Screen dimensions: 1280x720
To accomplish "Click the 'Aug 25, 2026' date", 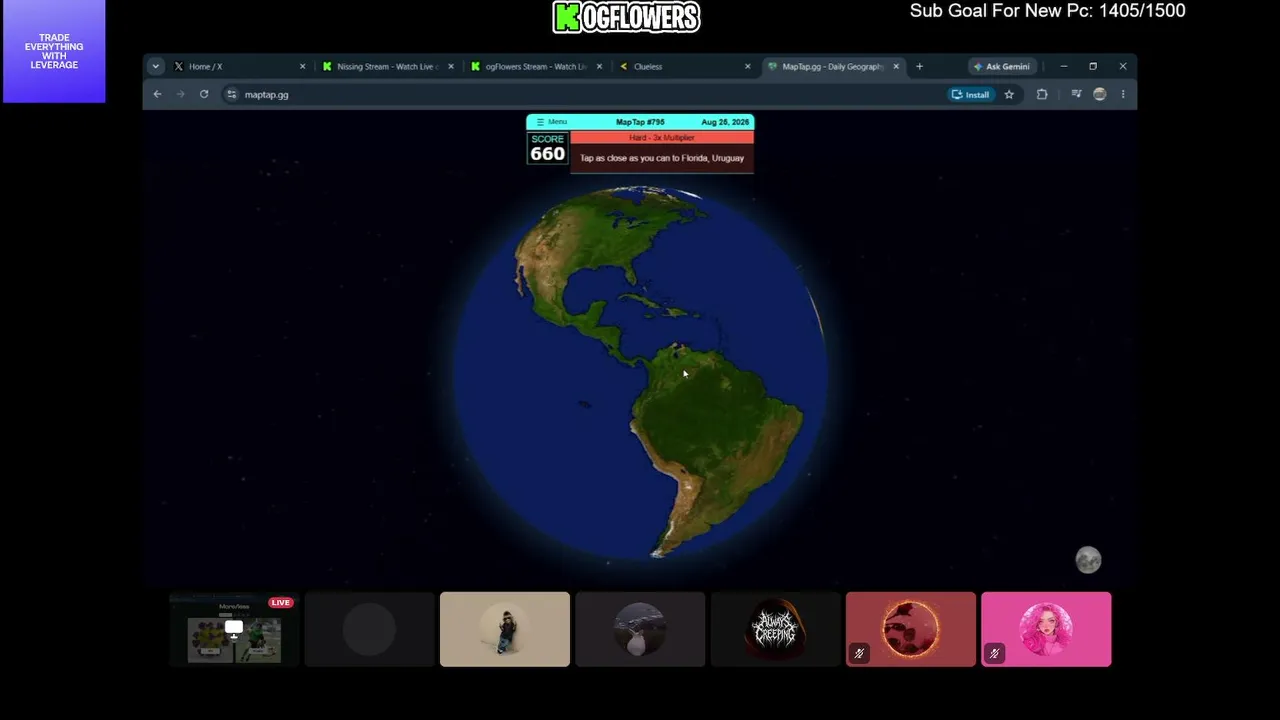I will (725, 122).
